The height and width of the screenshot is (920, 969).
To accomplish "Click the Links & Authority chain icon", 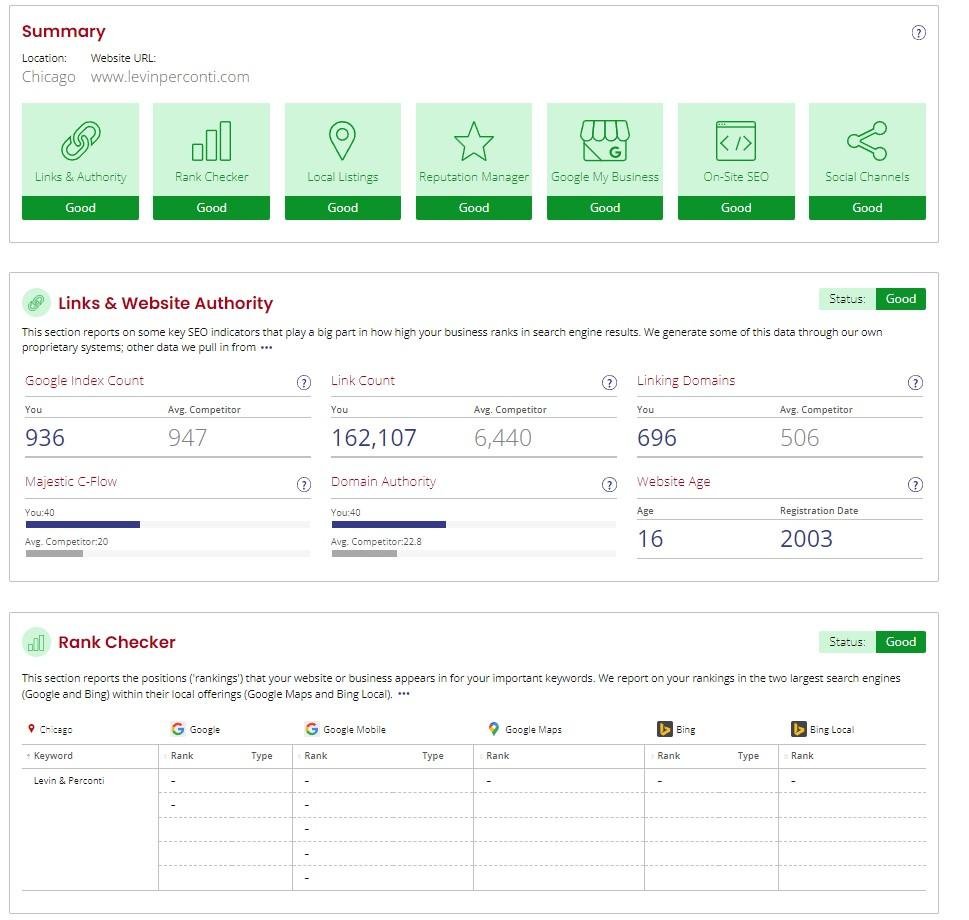I will 80,141.
